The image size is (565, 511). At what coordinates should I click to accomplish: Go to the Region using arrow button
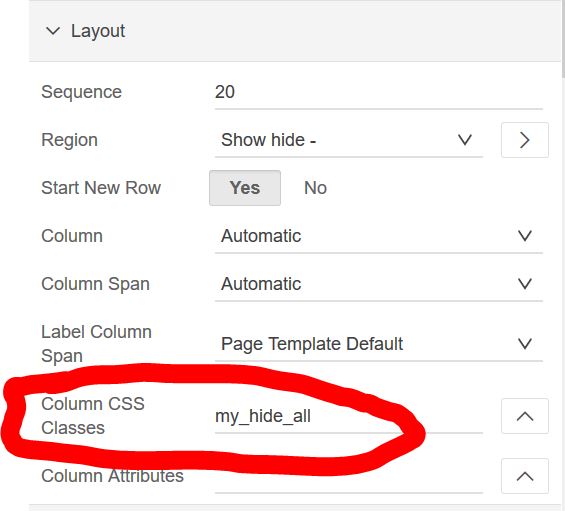coord(525,140)
